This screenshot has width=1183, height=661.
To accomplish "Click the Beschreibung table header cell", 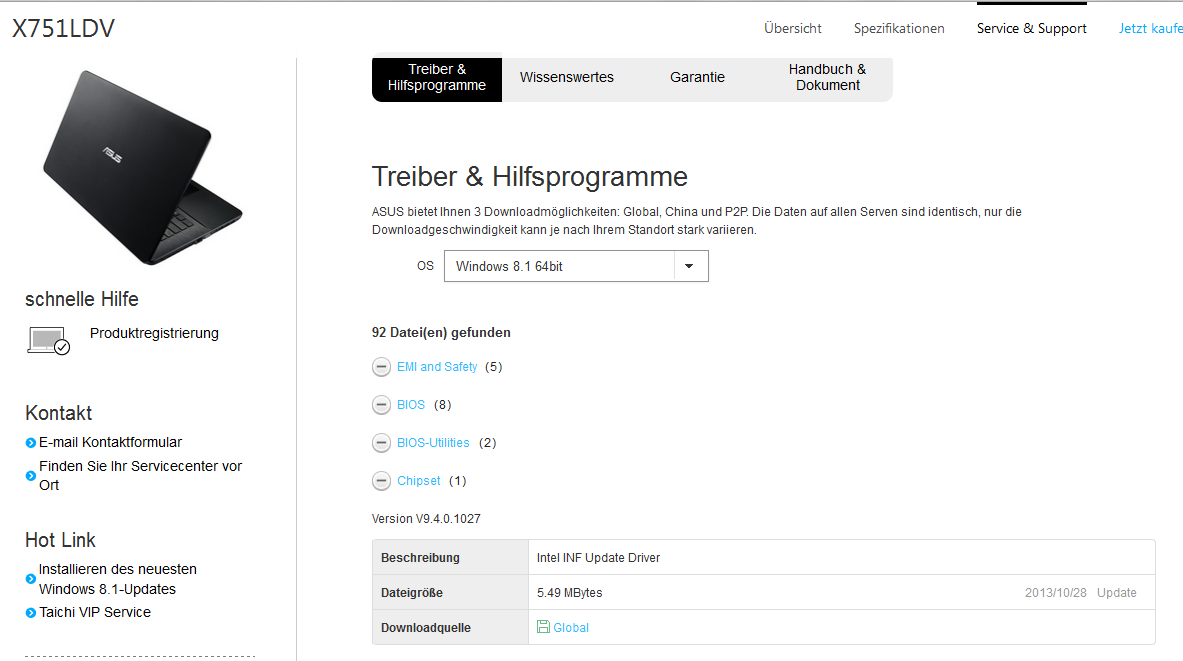I will coord(451,558).
